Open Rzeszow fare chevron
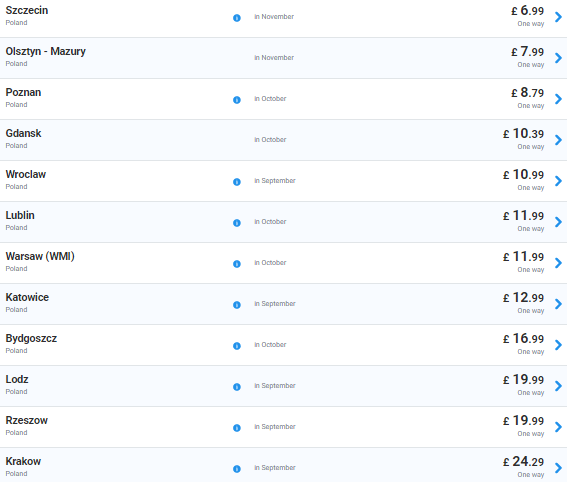This screenshot has height=482, width=567. coord(558,427)
